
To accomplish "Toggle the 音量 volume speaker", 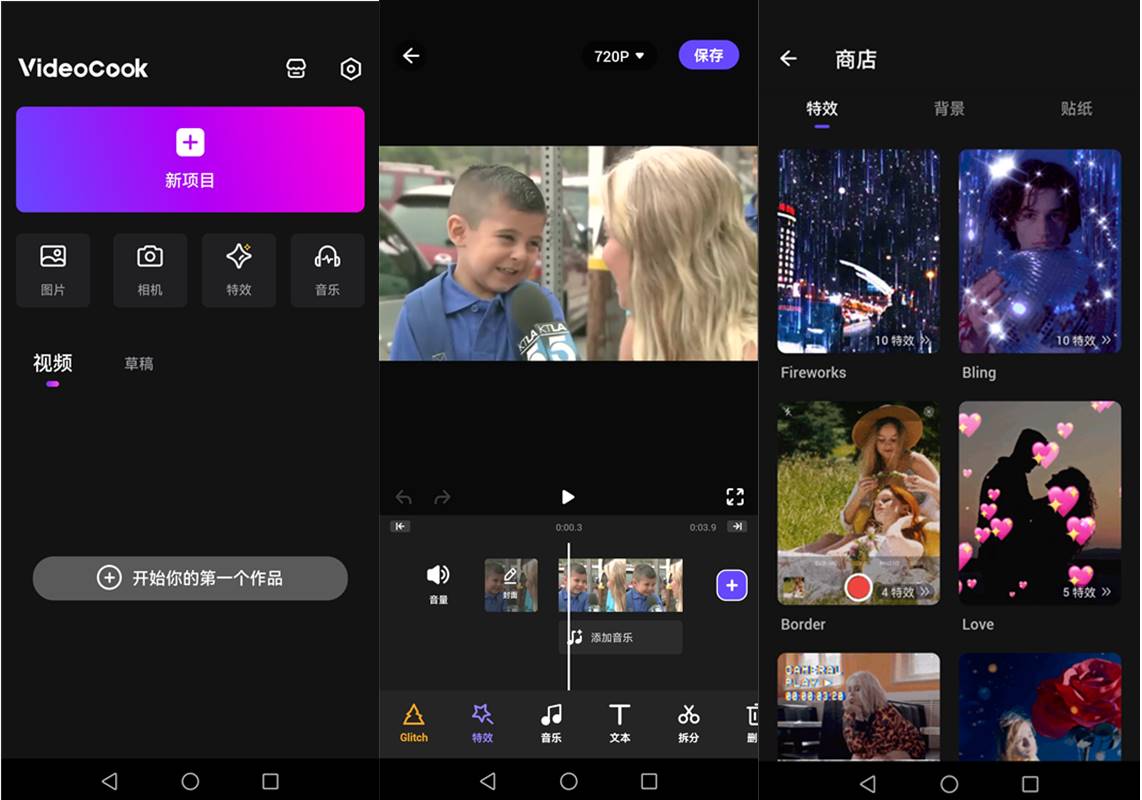I will tap(438, 583).
